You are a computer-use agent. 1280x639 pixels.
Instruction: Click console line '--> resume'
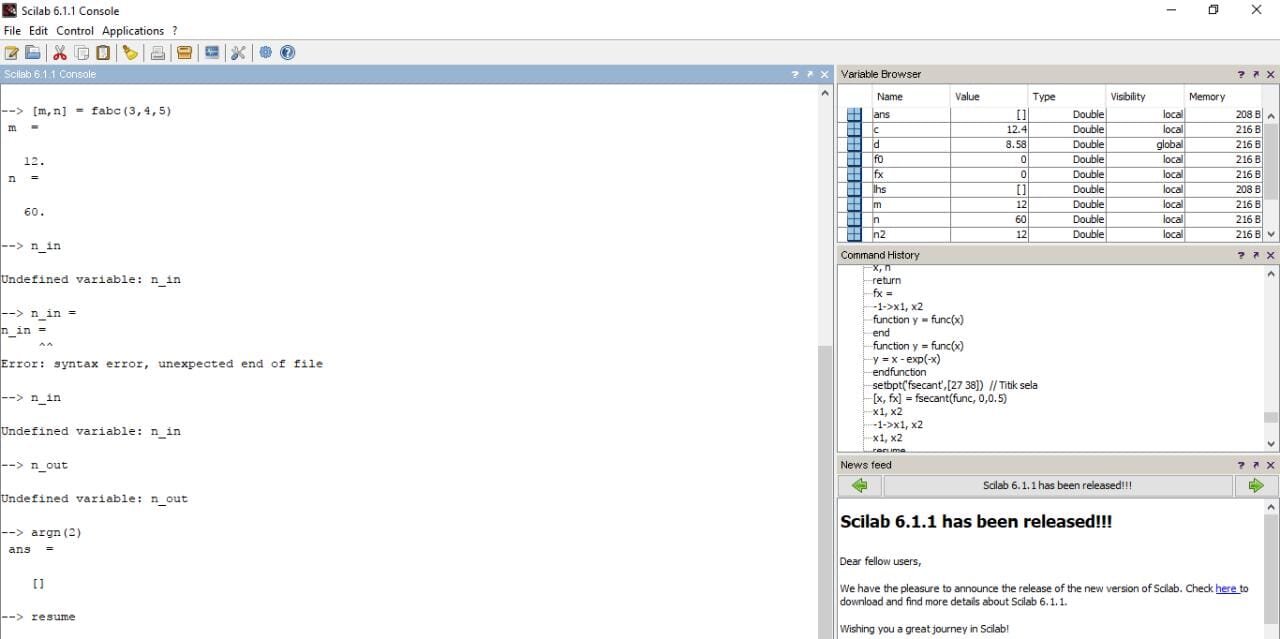point(38,617)
